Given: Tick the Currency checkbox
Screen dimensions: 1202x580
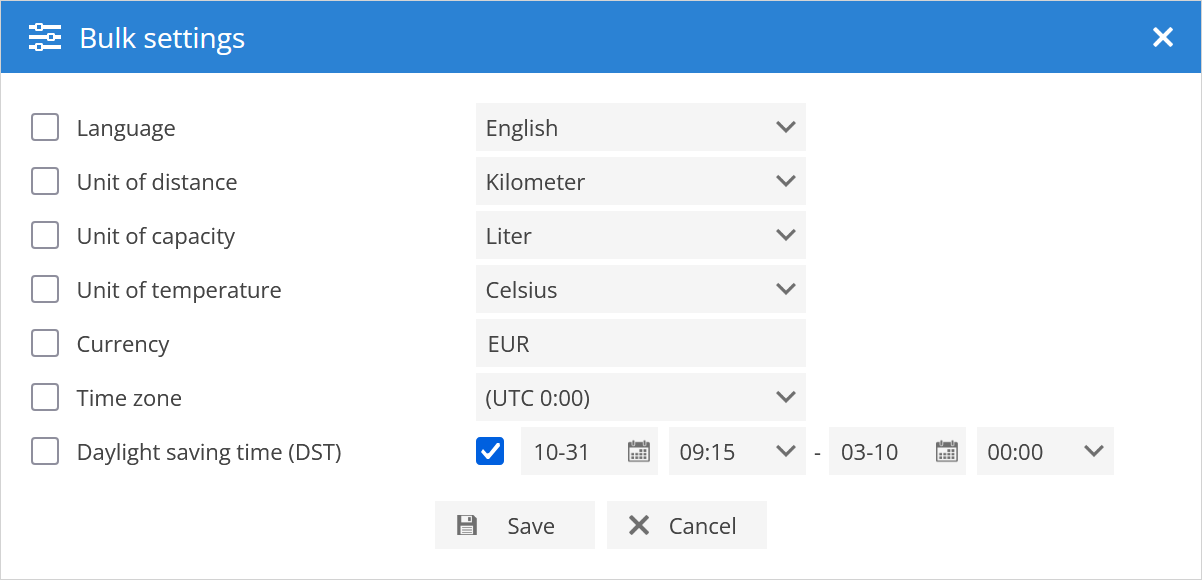Looking at the screenshot, I should (x=45, y=344).
